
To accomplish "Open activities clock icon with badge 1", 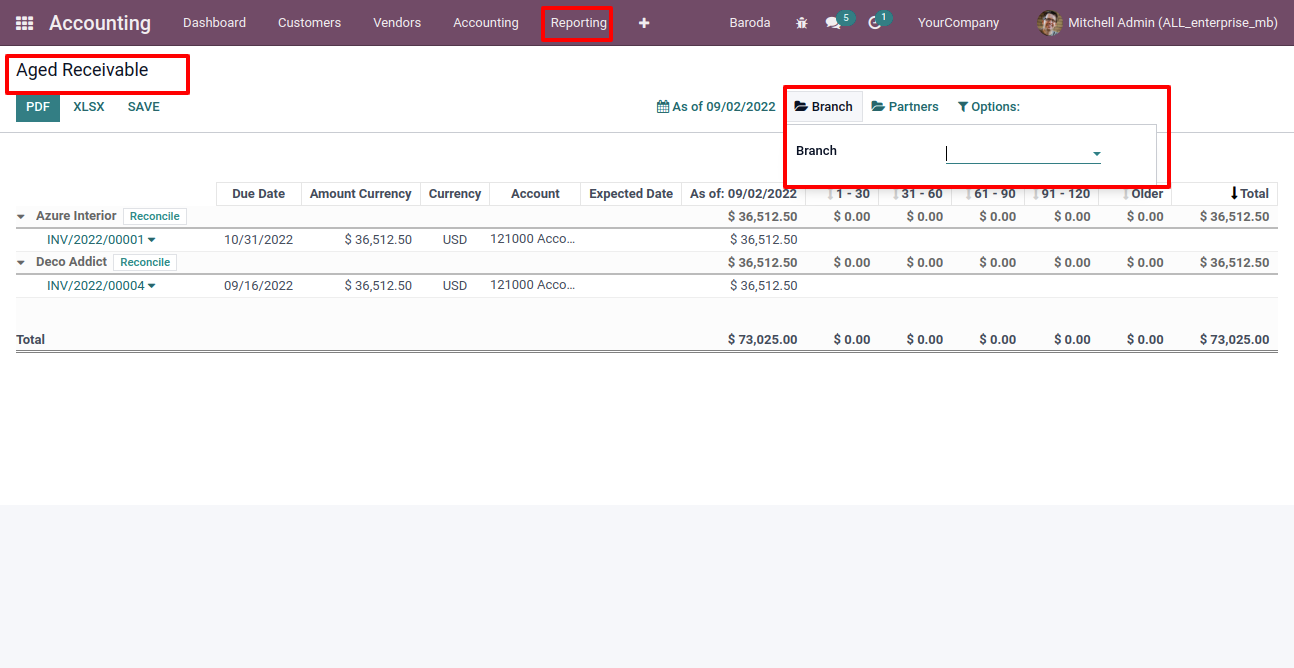I will (875, 23).
